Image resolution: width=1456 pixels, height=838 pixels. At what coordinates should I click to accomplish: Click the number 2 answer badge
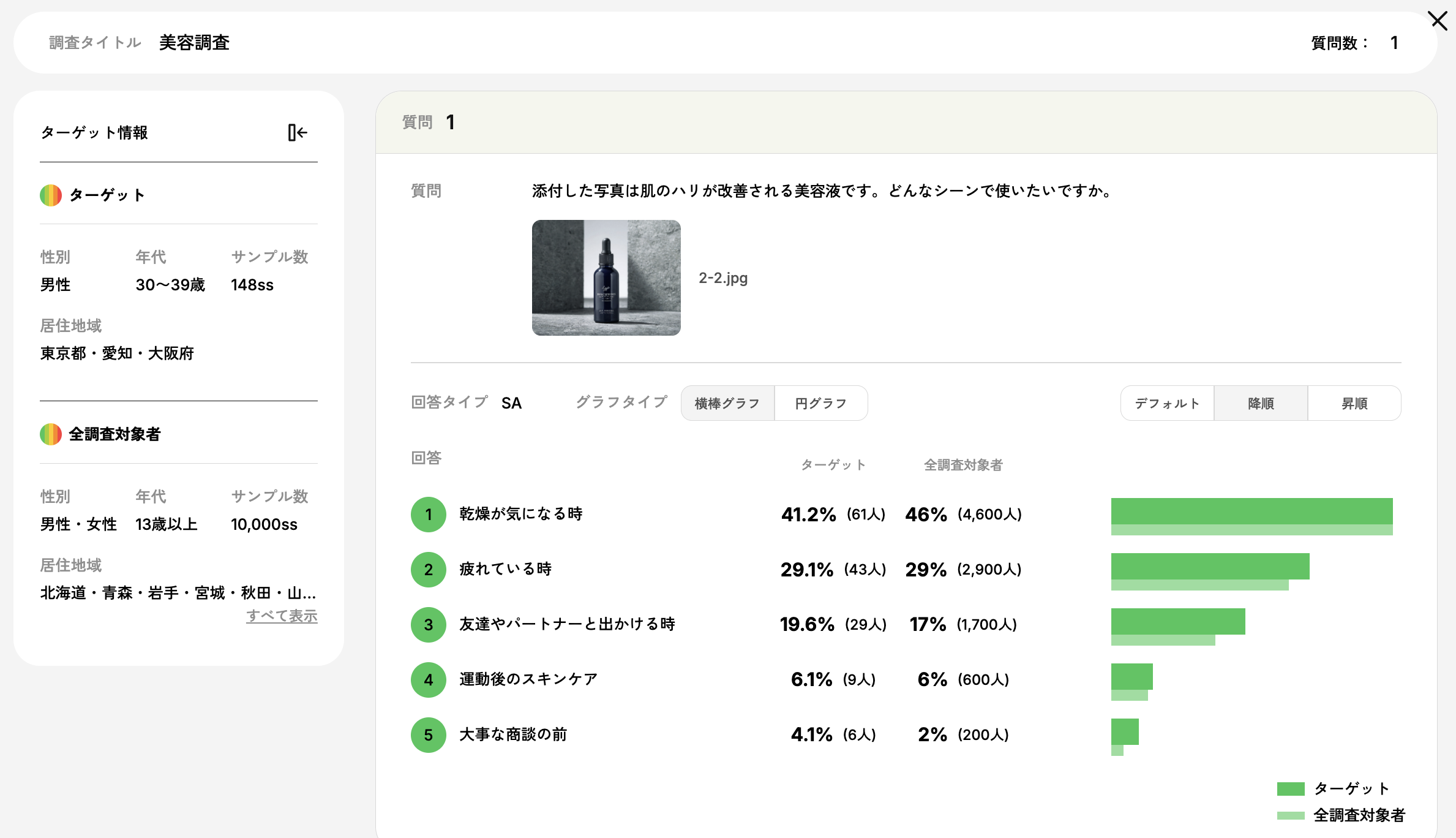pos(428,570)
